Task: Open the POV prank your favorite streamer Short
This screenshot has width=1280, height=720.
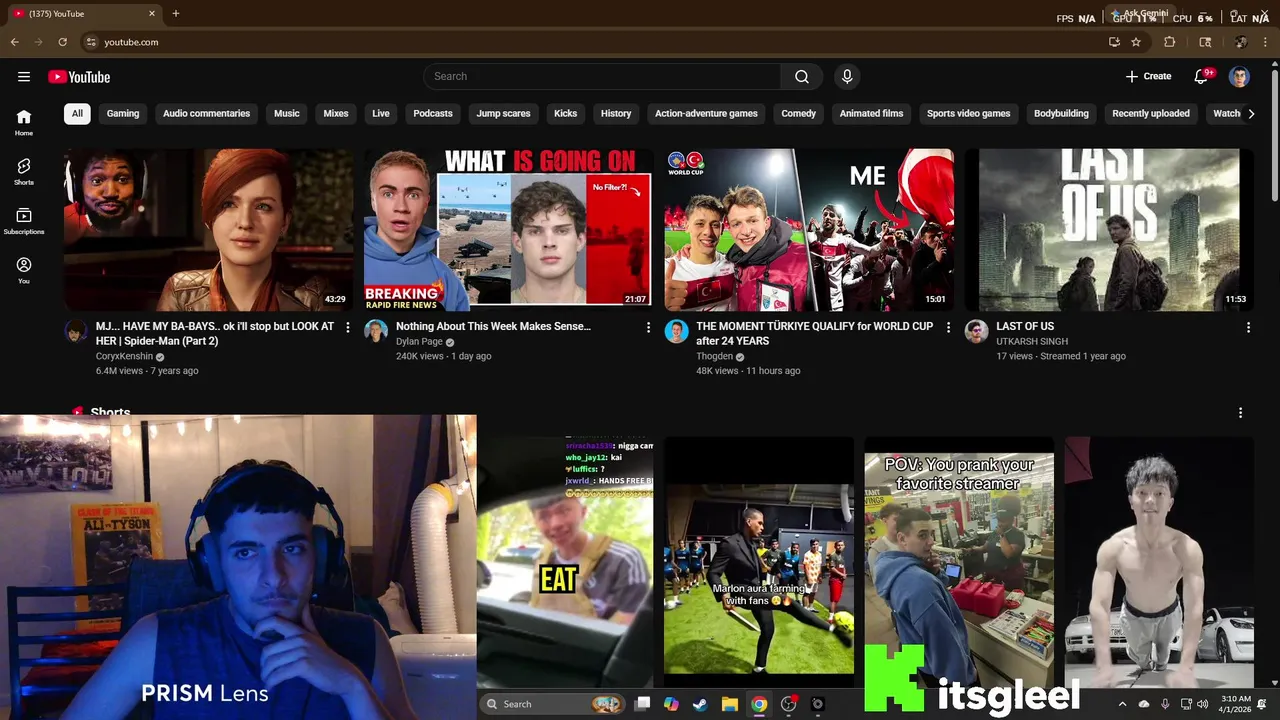Action: coord(959,563)
